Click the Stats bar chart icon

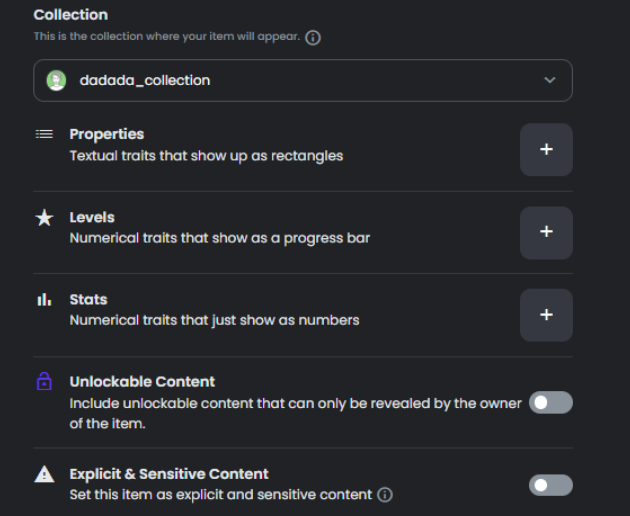pyautogui.click(x=44, y=299)
